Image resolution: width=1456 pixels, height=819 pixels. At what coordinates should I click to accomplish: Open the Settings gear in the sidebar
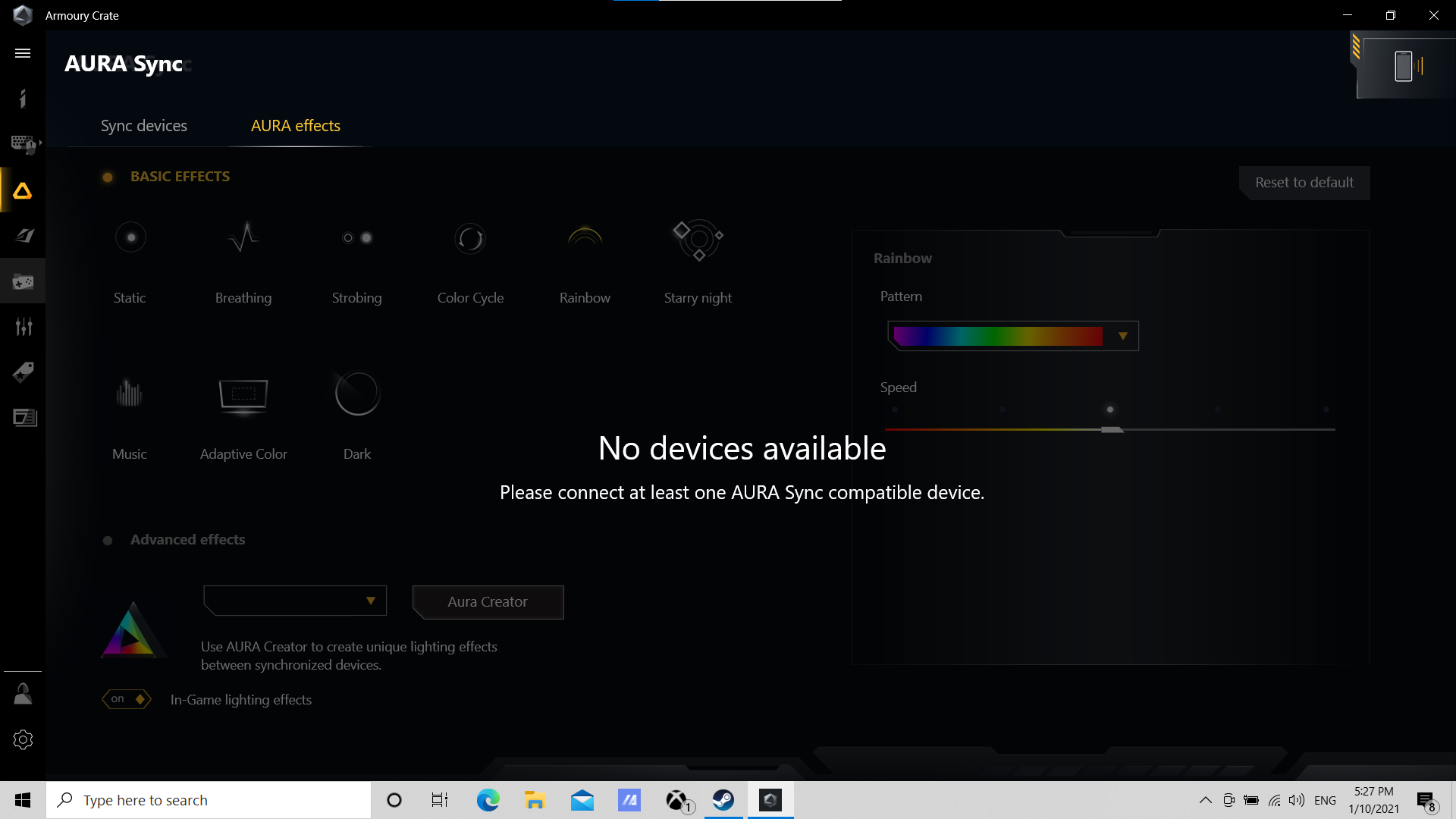coord(23,739)
